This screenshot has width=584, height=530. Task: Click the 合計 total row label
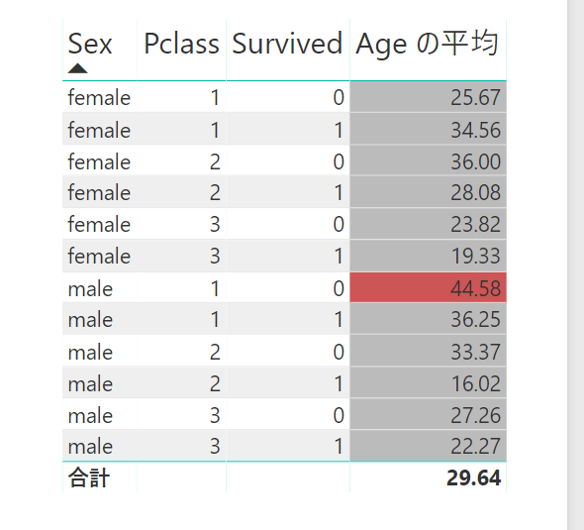(89, 477)
